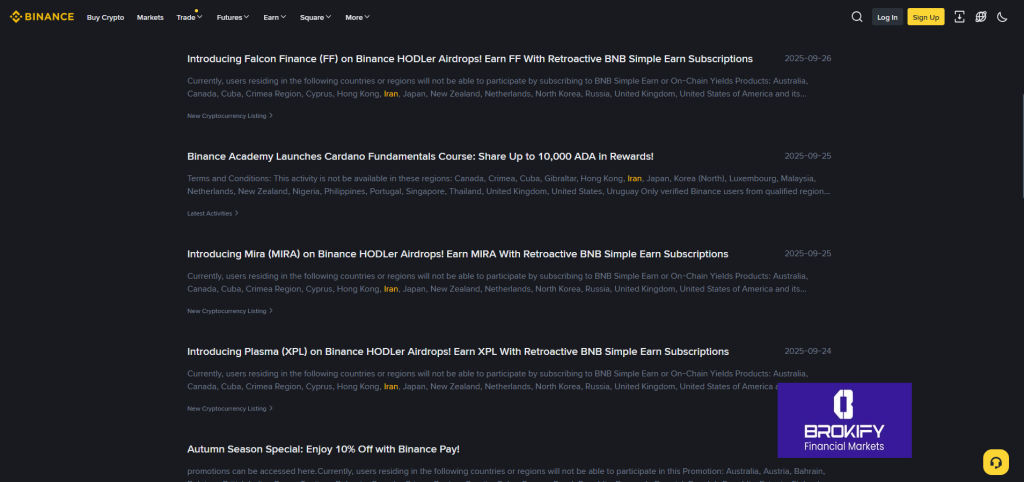
Task: Click the Brokify Financial Markets banner
Action: pyautogui.click(x=844, y=420)
